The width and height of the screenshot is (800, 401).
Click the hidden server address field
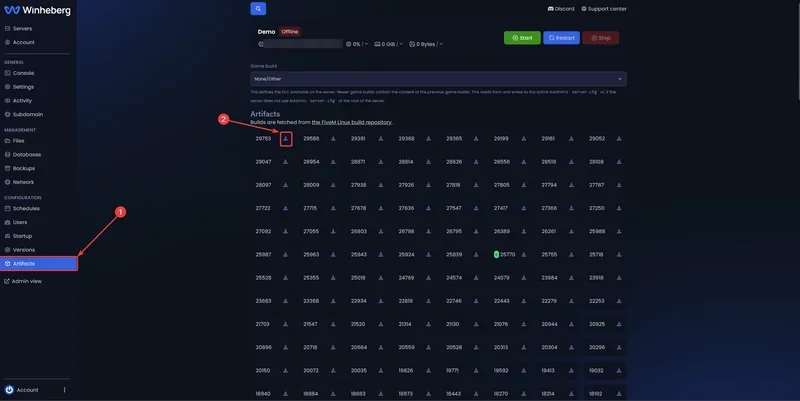point(303,44)
